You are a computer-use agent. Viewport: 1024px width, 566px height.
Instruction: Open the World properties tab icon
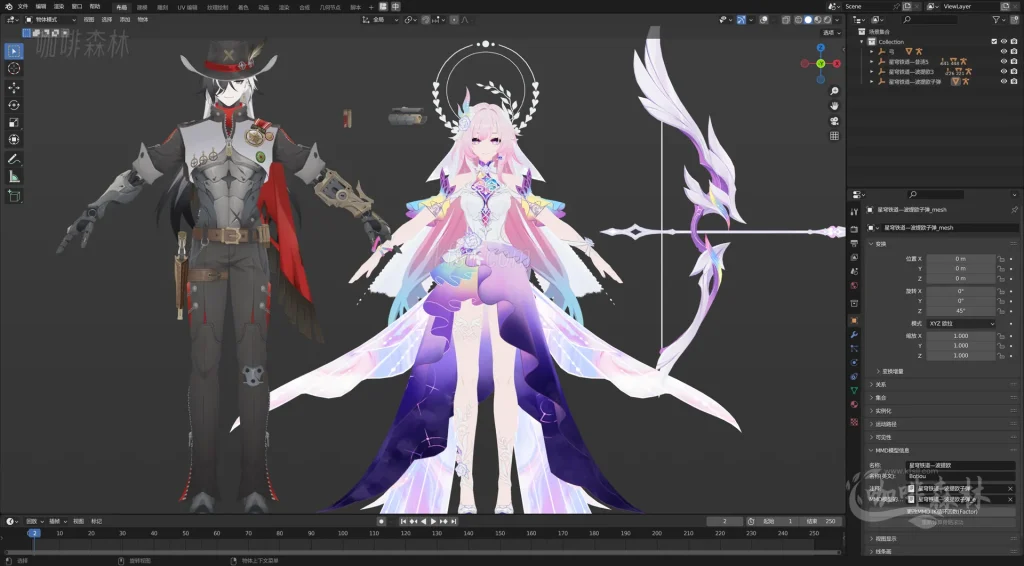click(854, 285)
